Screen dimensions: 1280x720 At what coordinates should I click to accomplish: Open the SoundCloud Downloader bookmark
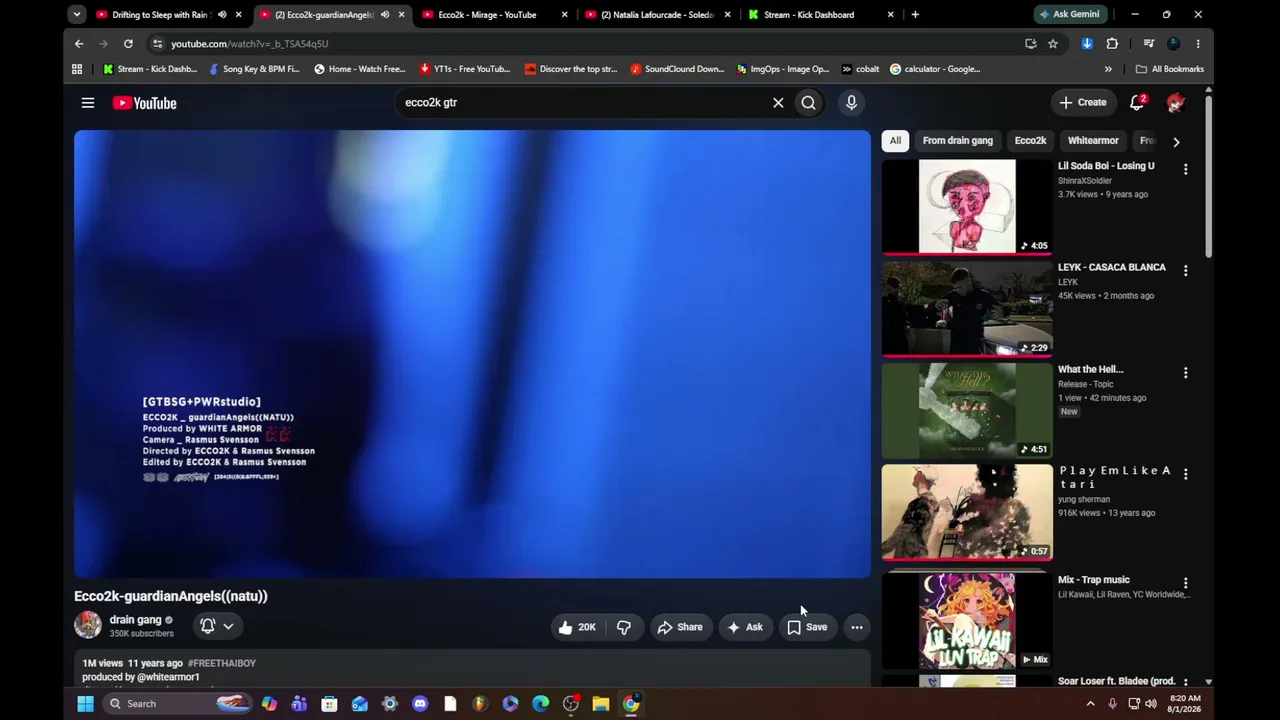tap(677, 69)
